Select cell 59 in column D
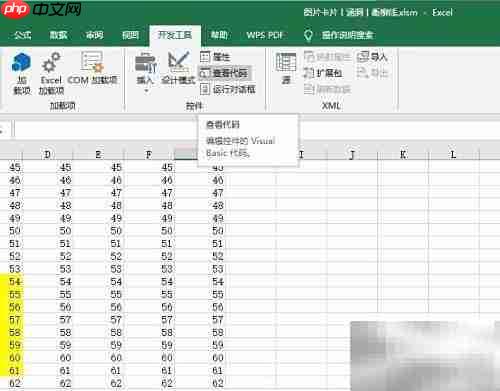Image resolution: width=500 pixels, height=391 pixels. click(x=47, y=345)
